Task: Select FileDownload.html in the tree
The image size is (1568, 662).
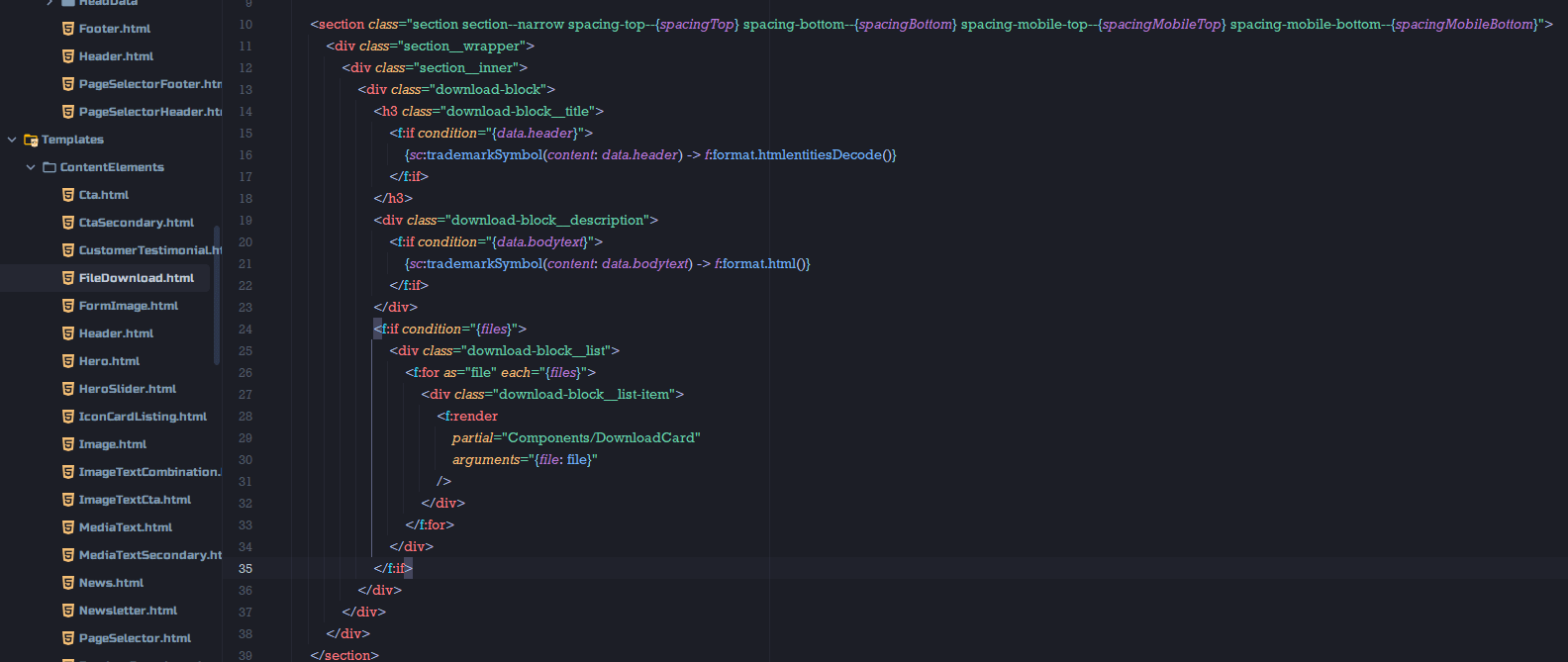Action: point(137,278)
